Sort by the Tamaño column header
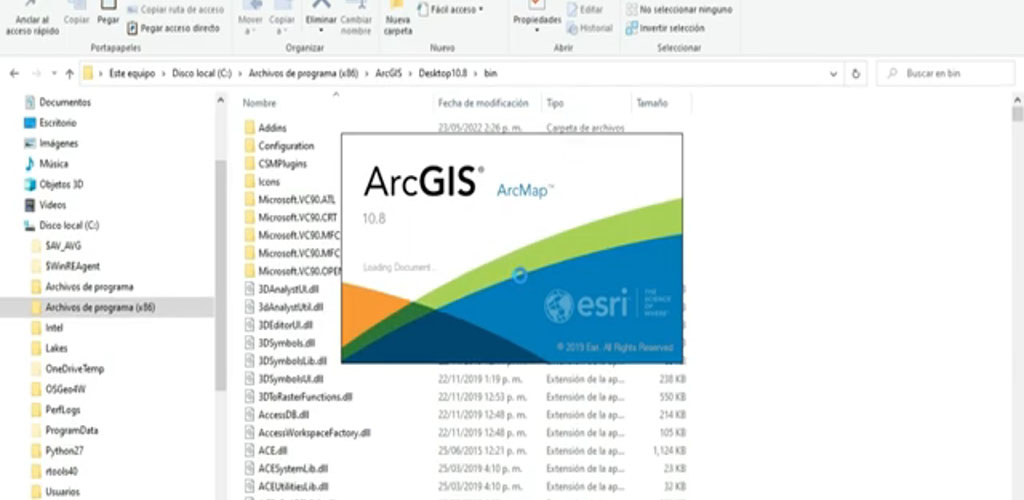 coord(651,103)
